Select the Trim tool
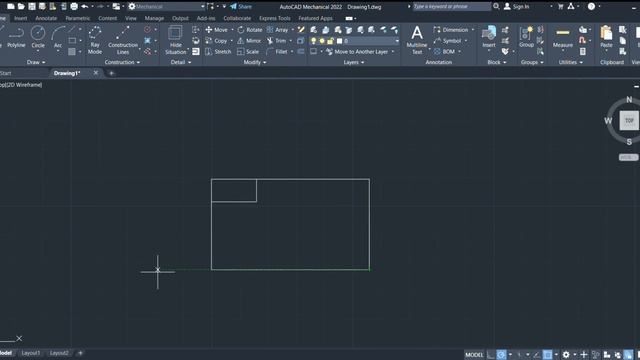640x360 pixels. (276, 41)
